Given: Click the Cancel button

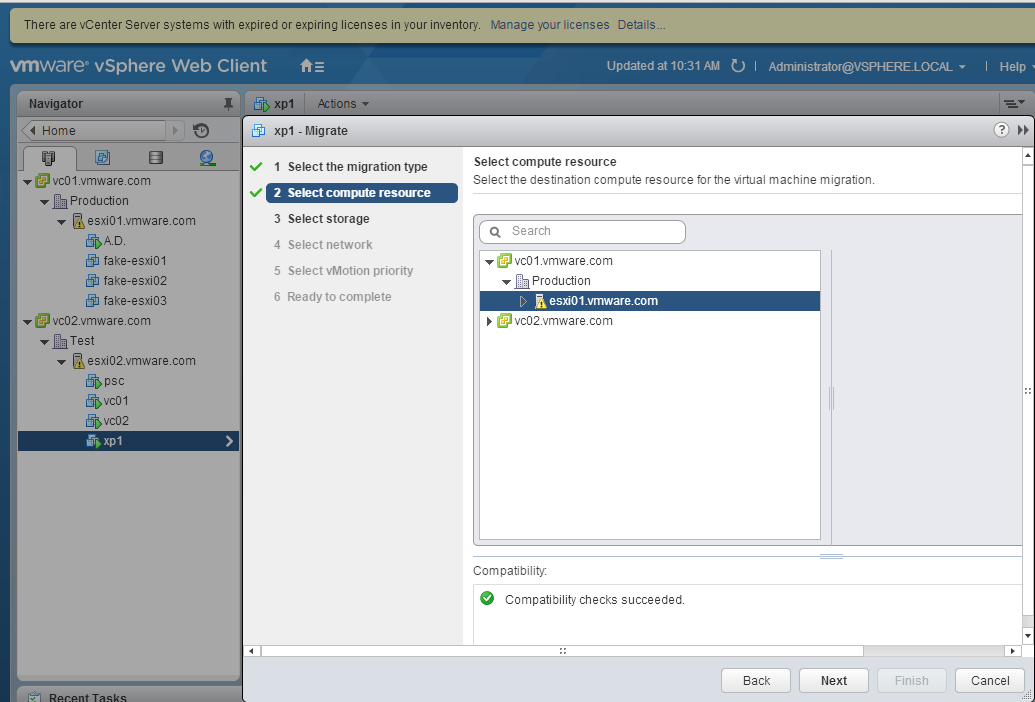Looking at the screenshot, I should pyautogui.click(x=989, y=680).
